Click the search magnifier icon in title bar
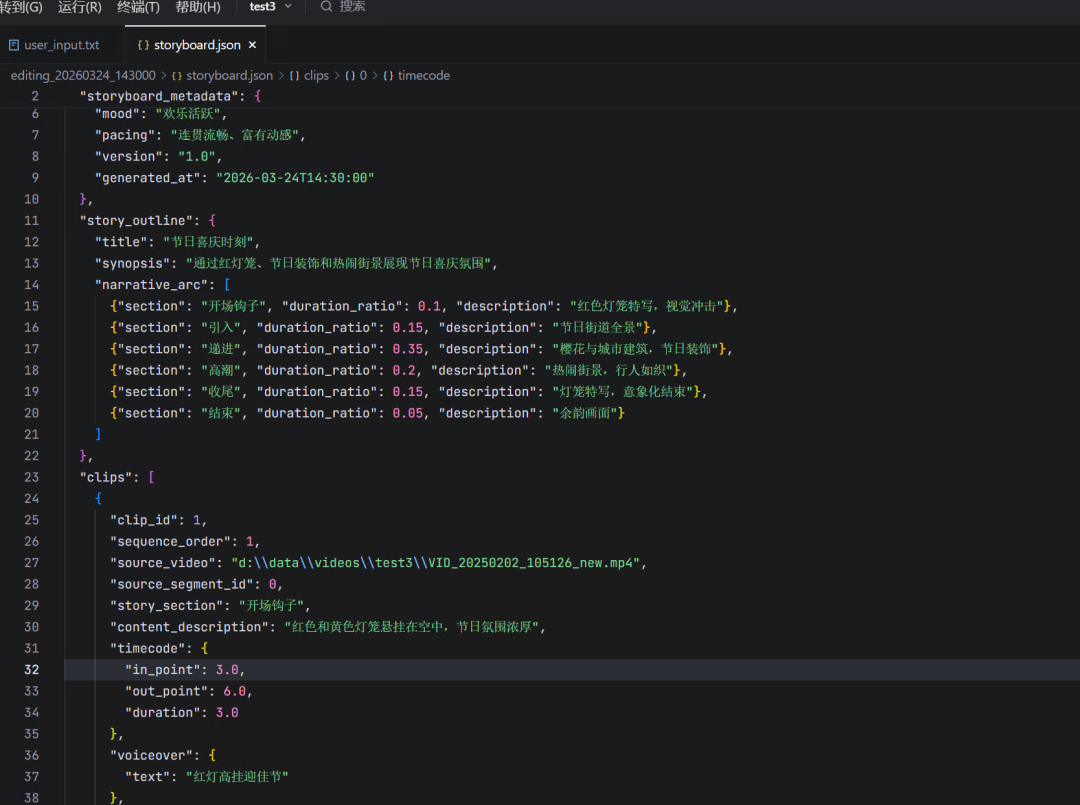 coord(326,7)
